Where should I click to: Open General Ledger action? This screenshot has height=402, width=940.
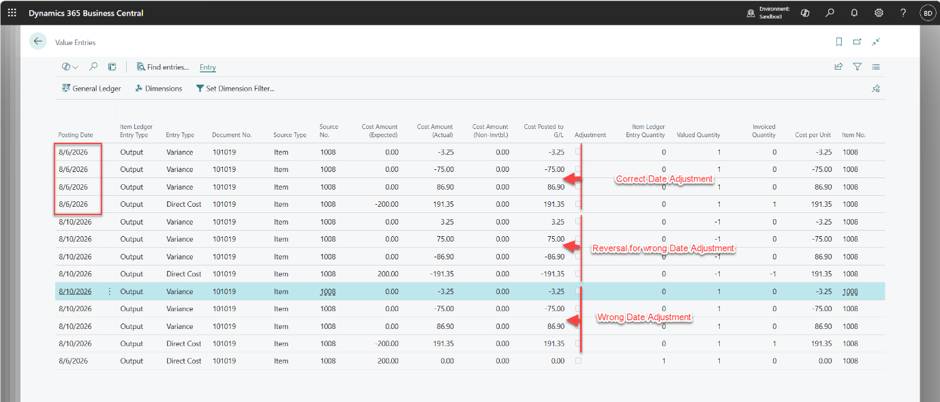[91, 88]
